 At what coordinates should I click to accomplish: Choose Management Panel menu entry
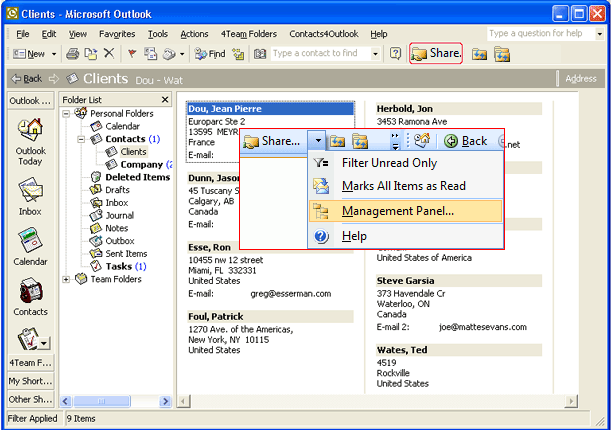coord(406,211)
